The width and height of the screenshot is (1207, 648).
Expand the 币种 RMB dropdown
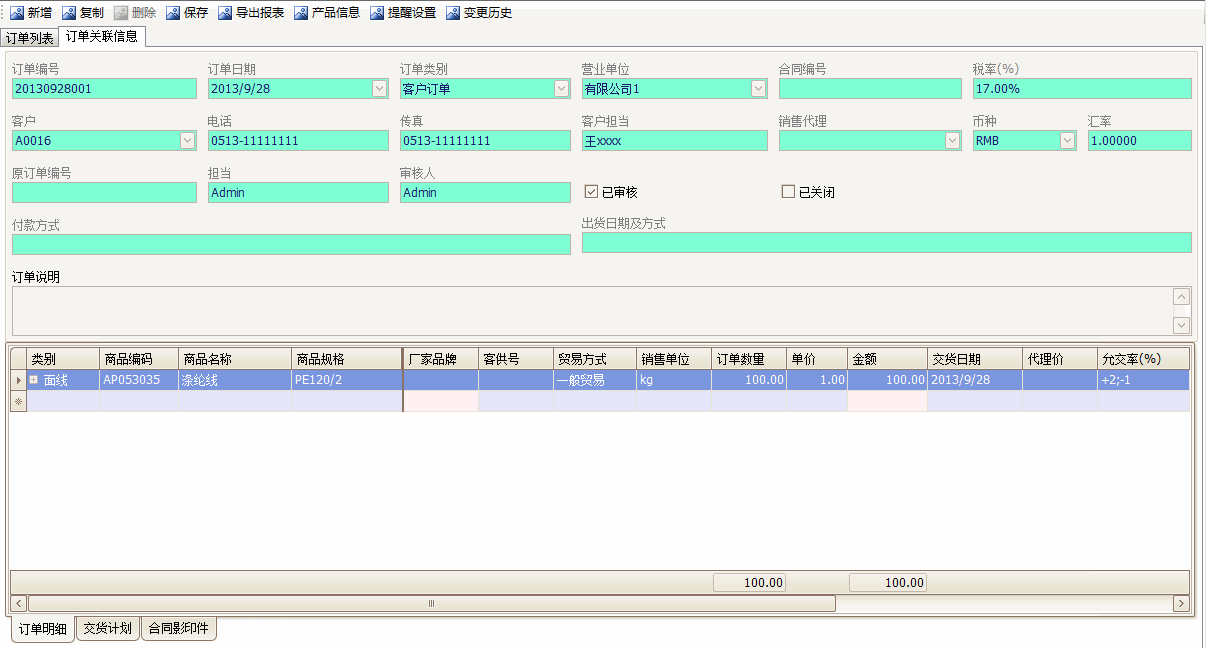pos(1067,141)
